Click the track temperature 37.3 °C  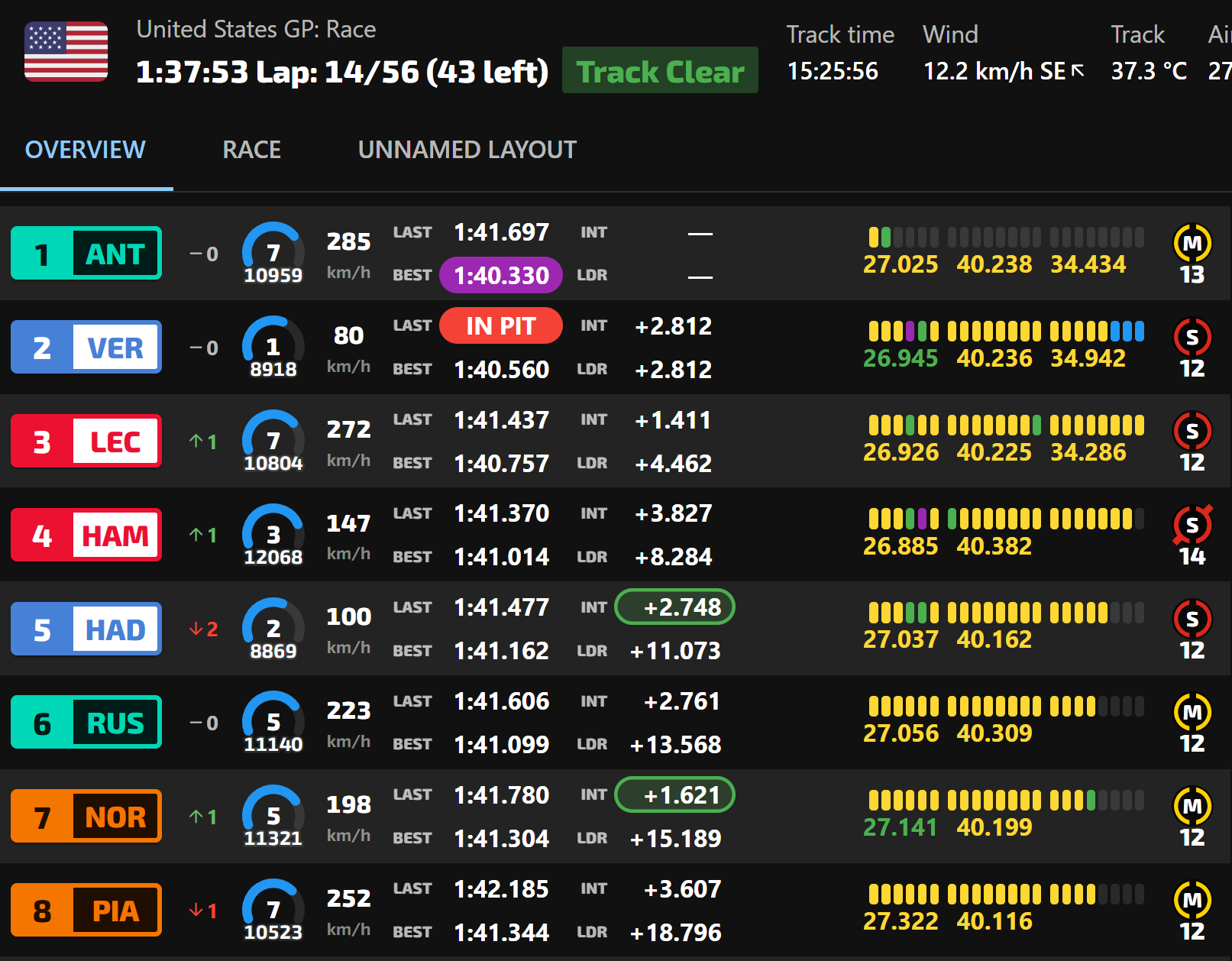(1149, 71)
